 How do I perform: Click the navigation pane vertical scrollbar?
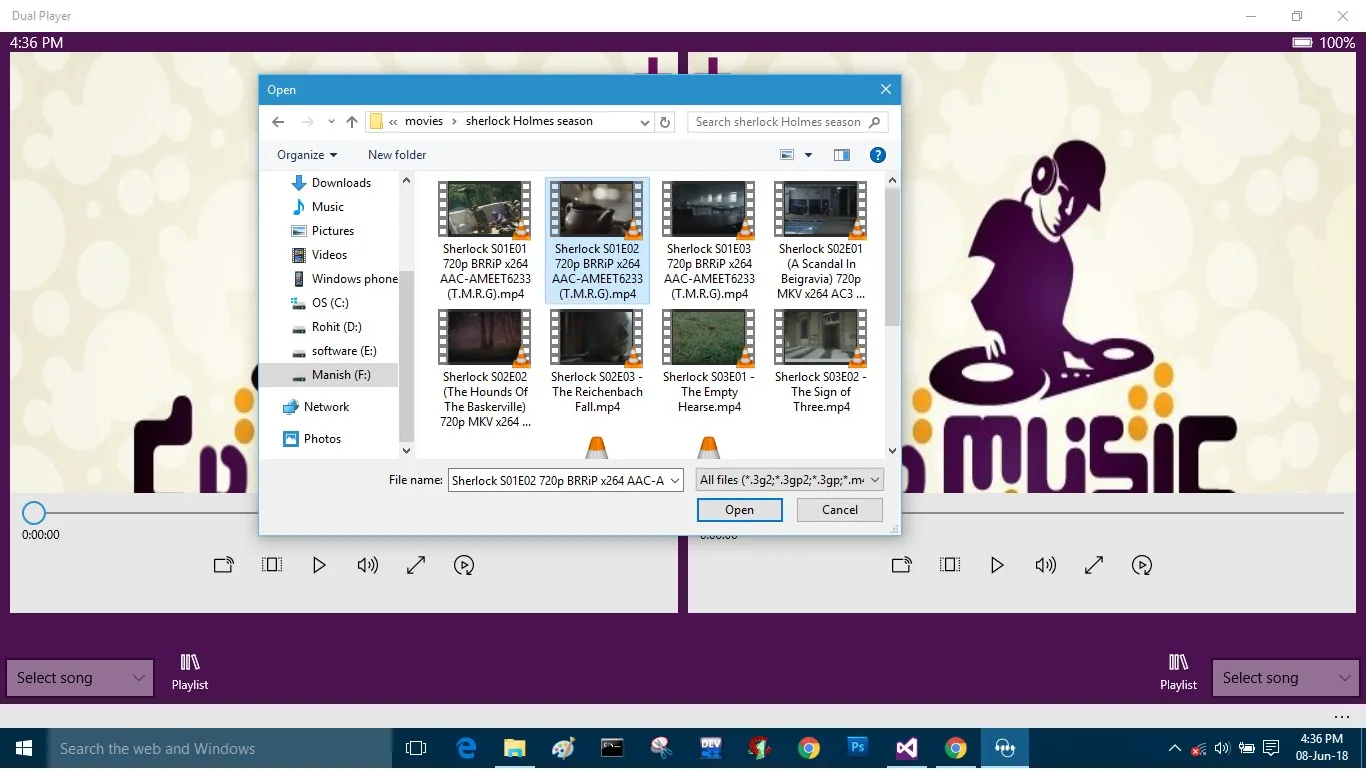(x=406, y=355)
